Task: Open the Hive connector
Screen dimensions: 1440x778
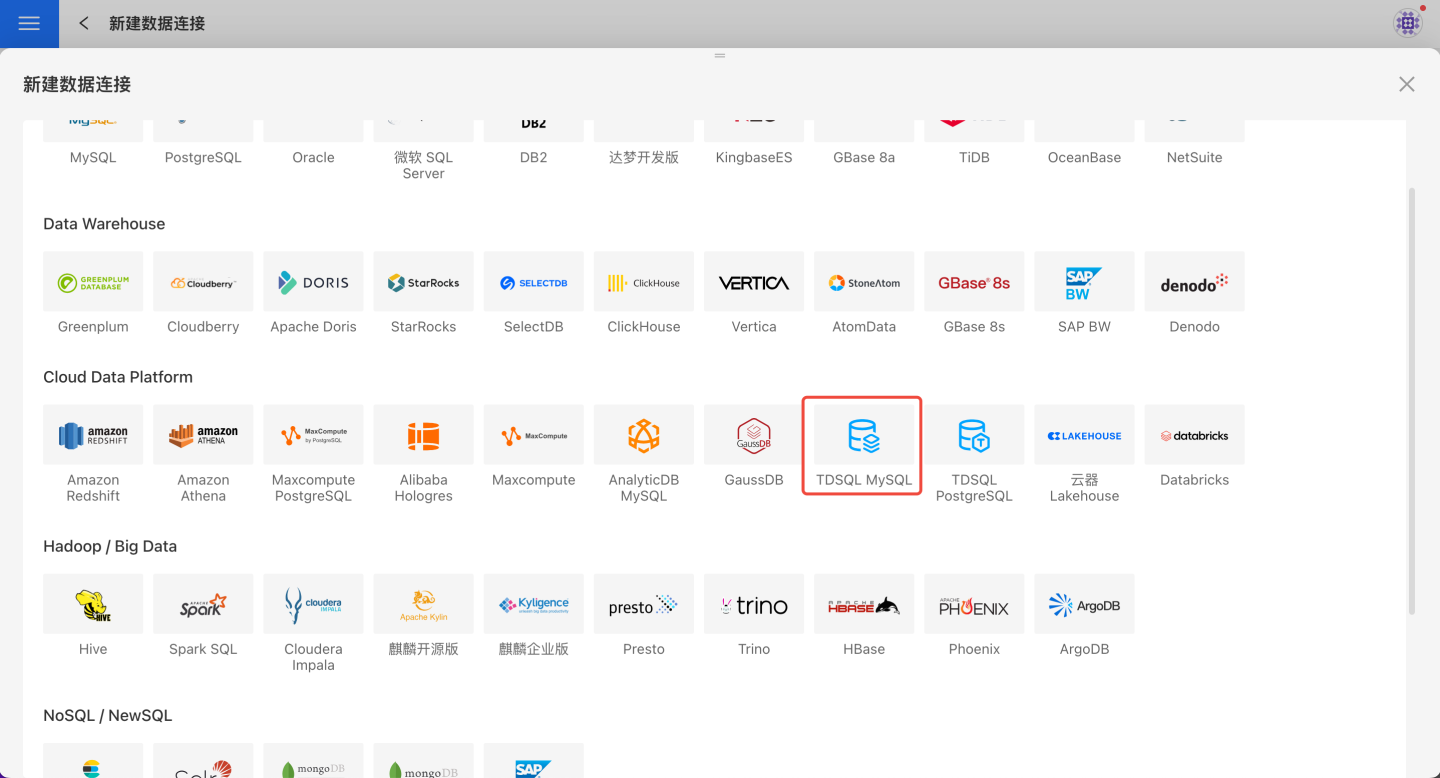Action: click(x=93, y=605)
